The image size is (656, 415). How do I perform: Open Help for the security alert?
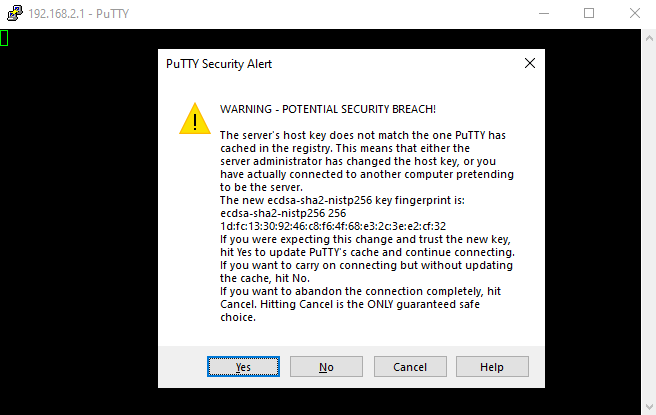491,367
